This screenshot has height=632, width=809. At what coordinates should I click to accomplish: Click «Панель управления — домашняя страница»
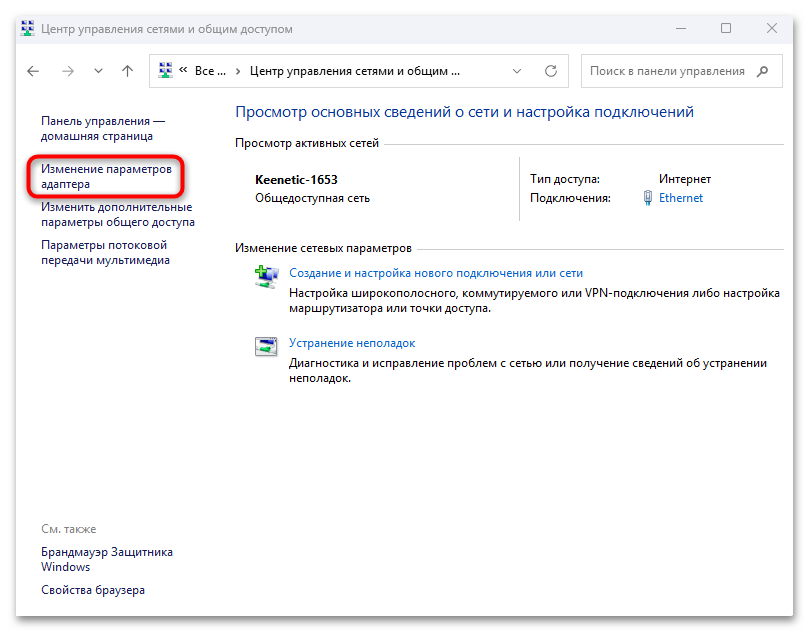(x=104, y=127)
